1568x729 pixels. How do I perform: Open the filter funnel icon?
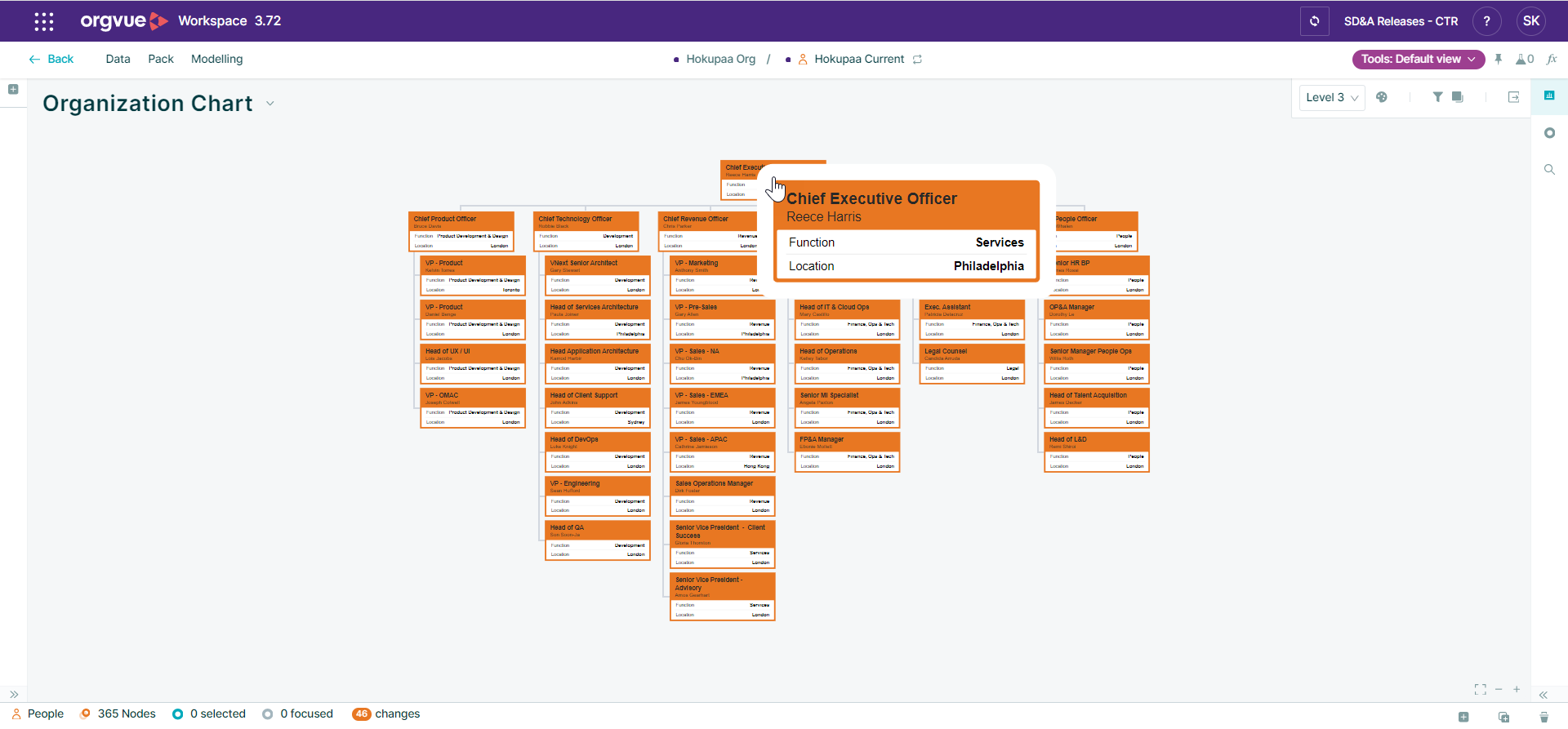tap(1437, 97)
